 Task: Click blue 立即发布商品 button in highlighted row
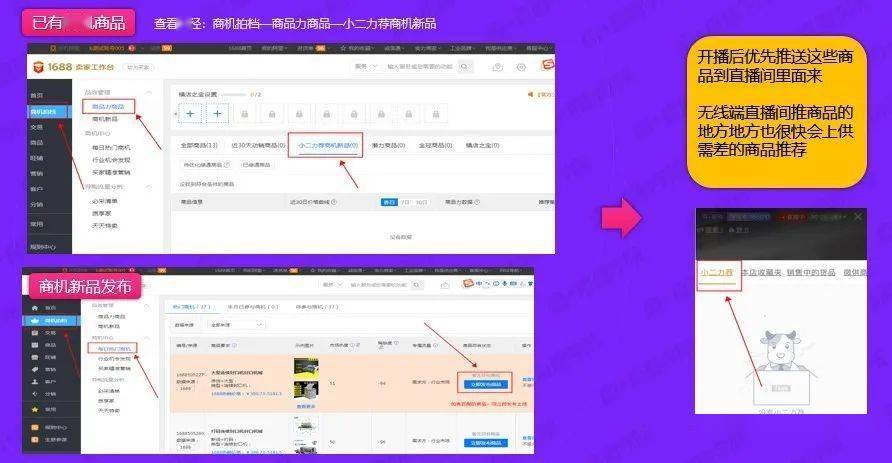coord(486,385)
